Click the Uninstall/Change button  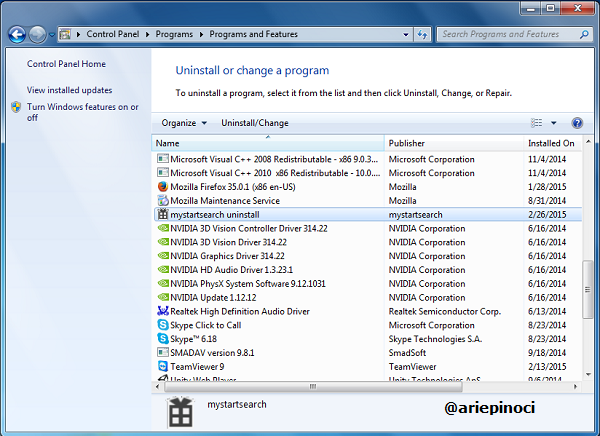[x=255, y=123]
